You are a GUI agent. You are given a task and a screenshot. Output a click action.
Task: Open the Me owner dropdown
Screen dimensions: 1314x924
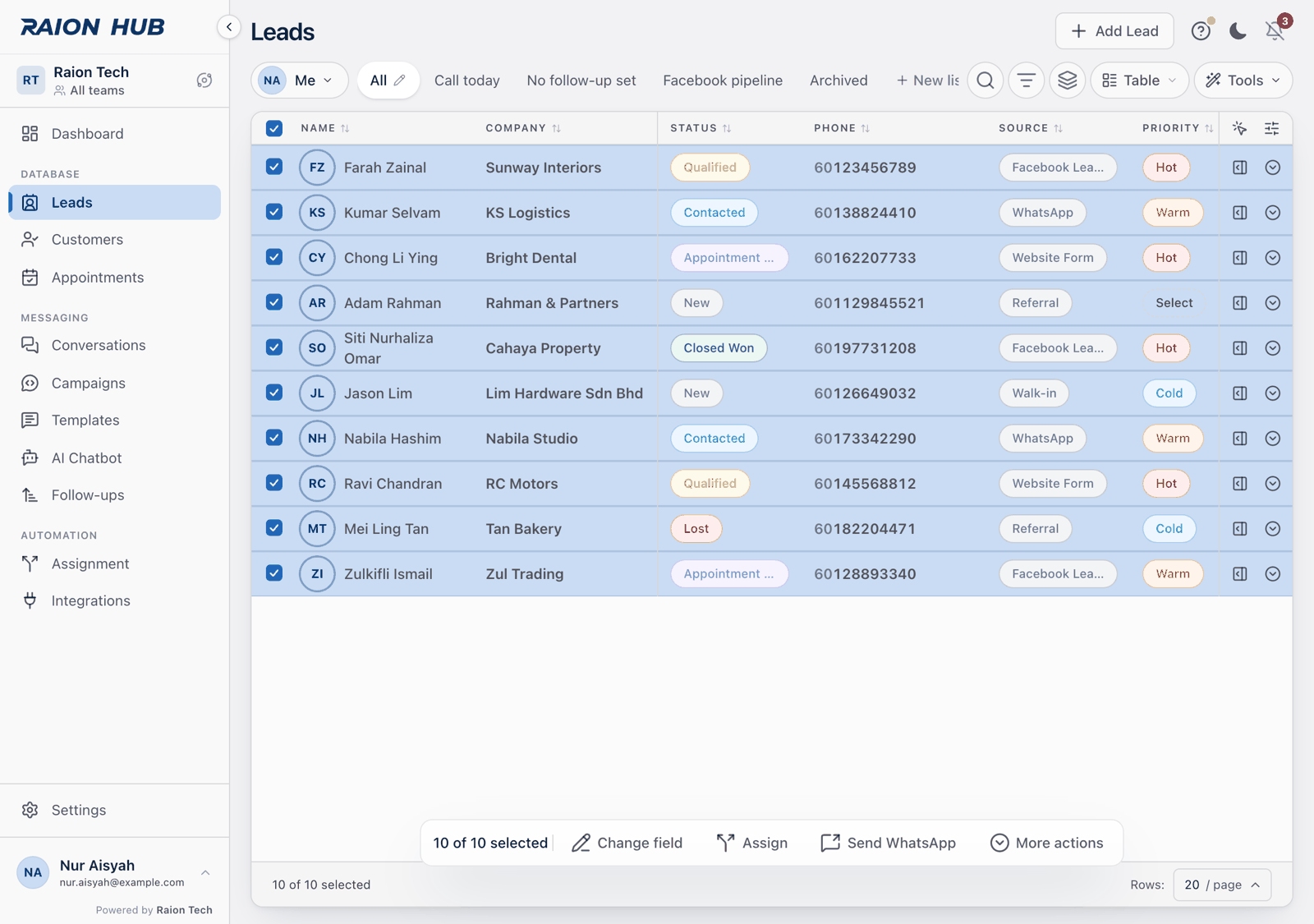pyautogui.click(x=300, y=80)
